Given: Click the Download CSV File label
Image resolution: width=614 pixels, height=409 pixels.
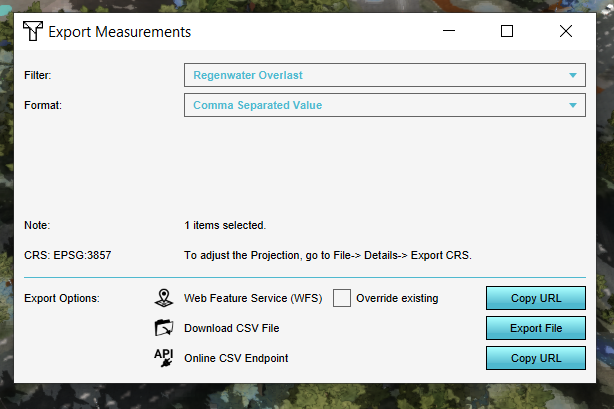Looking at the screenshot, I should [x=231, y=328].
